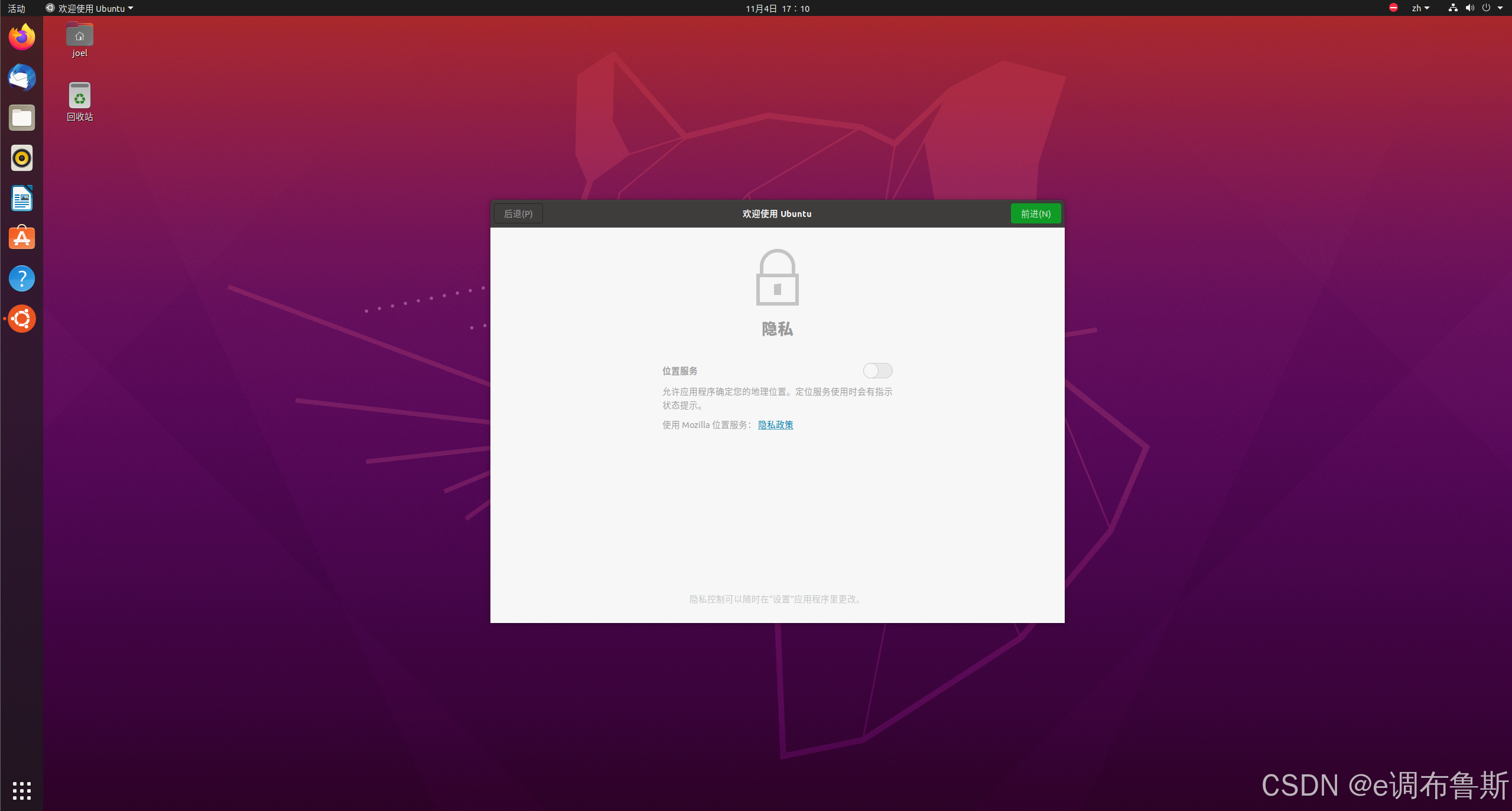Click the network status icon in top bar
Image resolution: width=1512 pixels, height=811 pixels.
point(1453,8)
